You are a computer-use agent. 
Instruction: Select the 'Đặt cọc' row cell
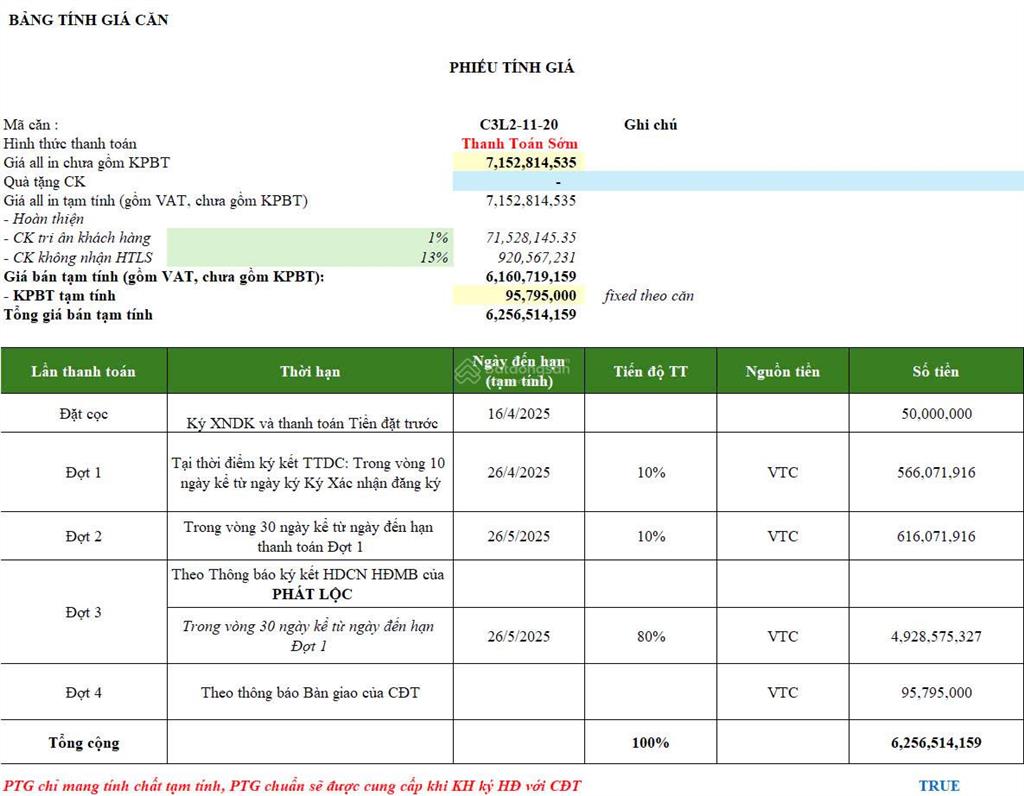(x=84, y=413)
